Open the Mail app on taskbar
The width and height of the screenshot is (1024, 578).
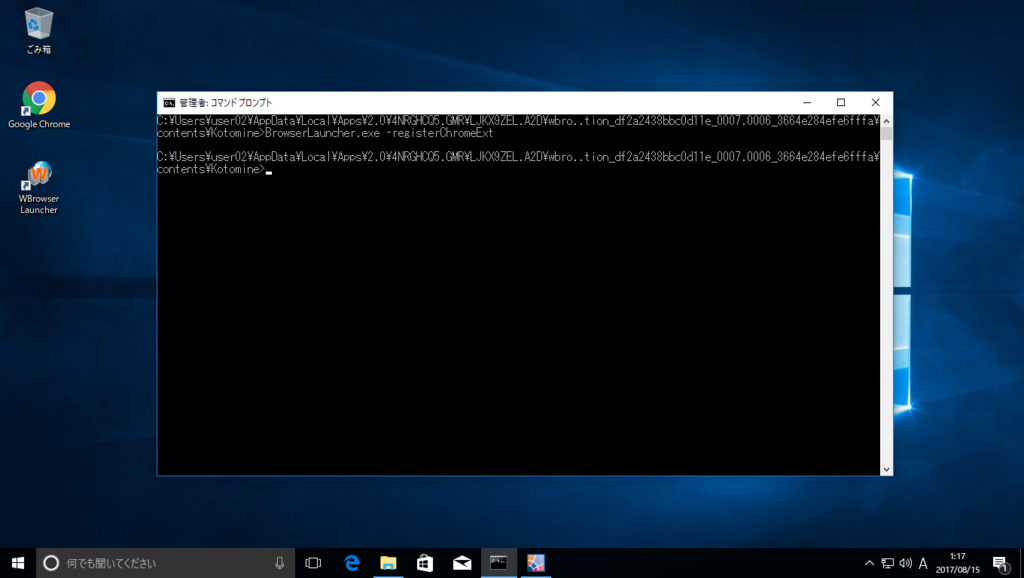click(x=462, y=563)
